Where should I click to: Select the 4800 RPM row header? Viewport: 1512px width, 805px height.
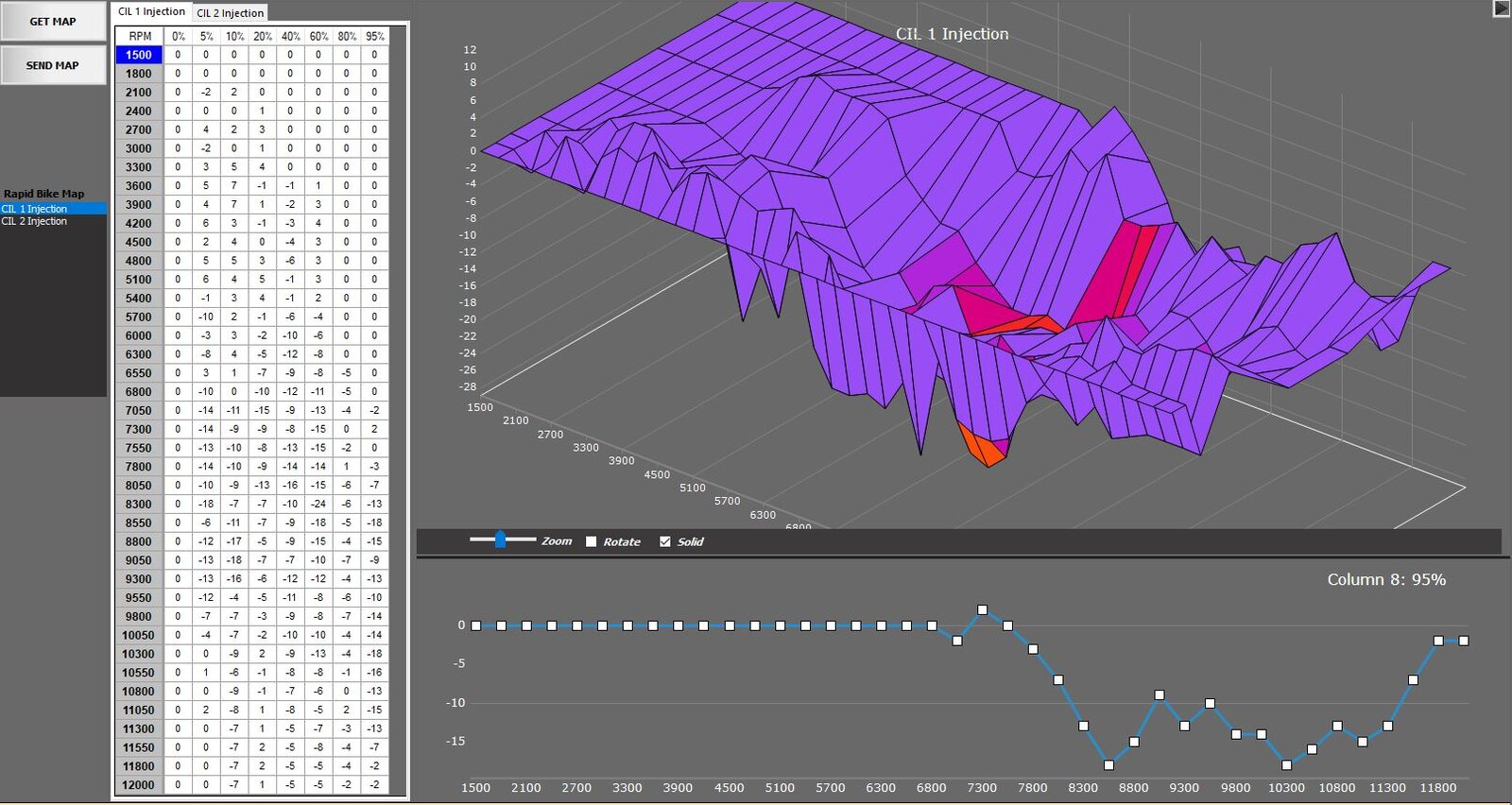[139, 261]
